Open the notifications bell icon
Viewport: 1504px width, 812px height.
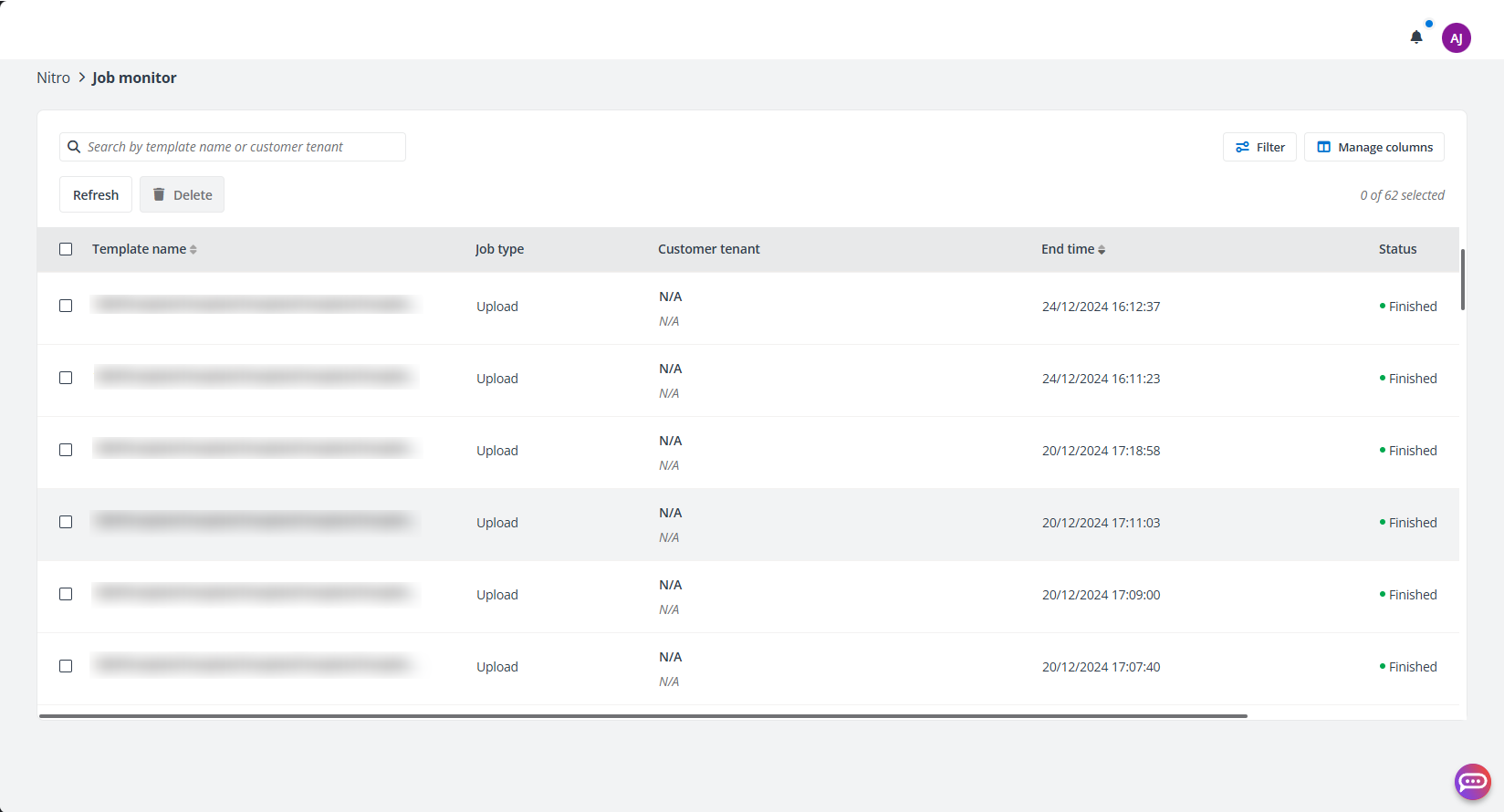tap(1415, 37)
